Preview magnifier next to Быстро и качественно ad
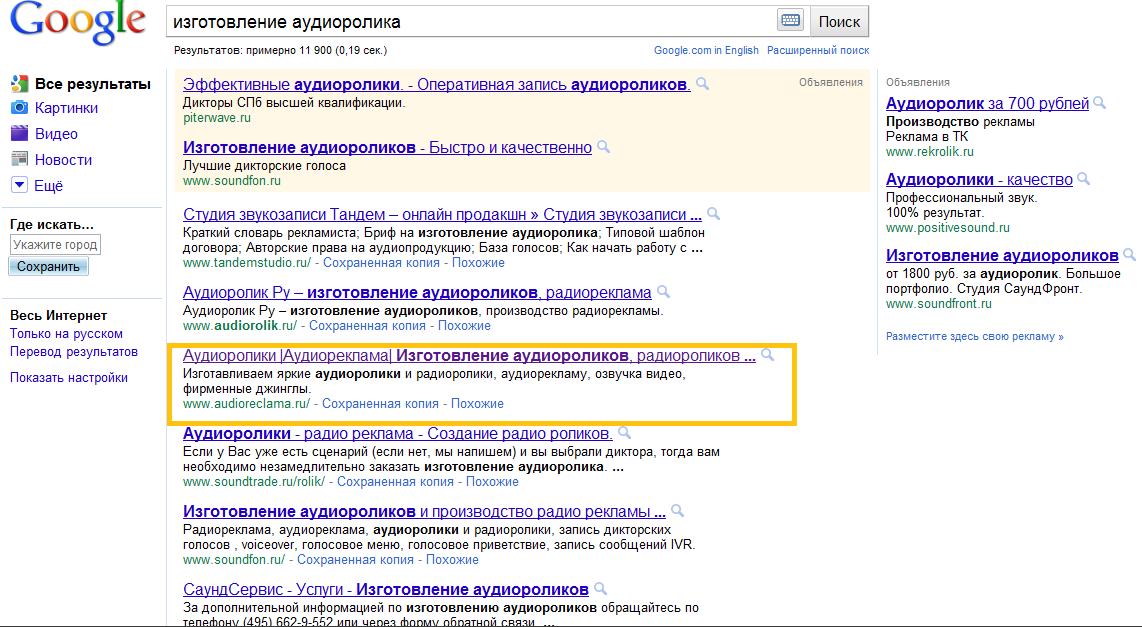The height and width of the screenshot is (627, 1142). click(603, 147)
